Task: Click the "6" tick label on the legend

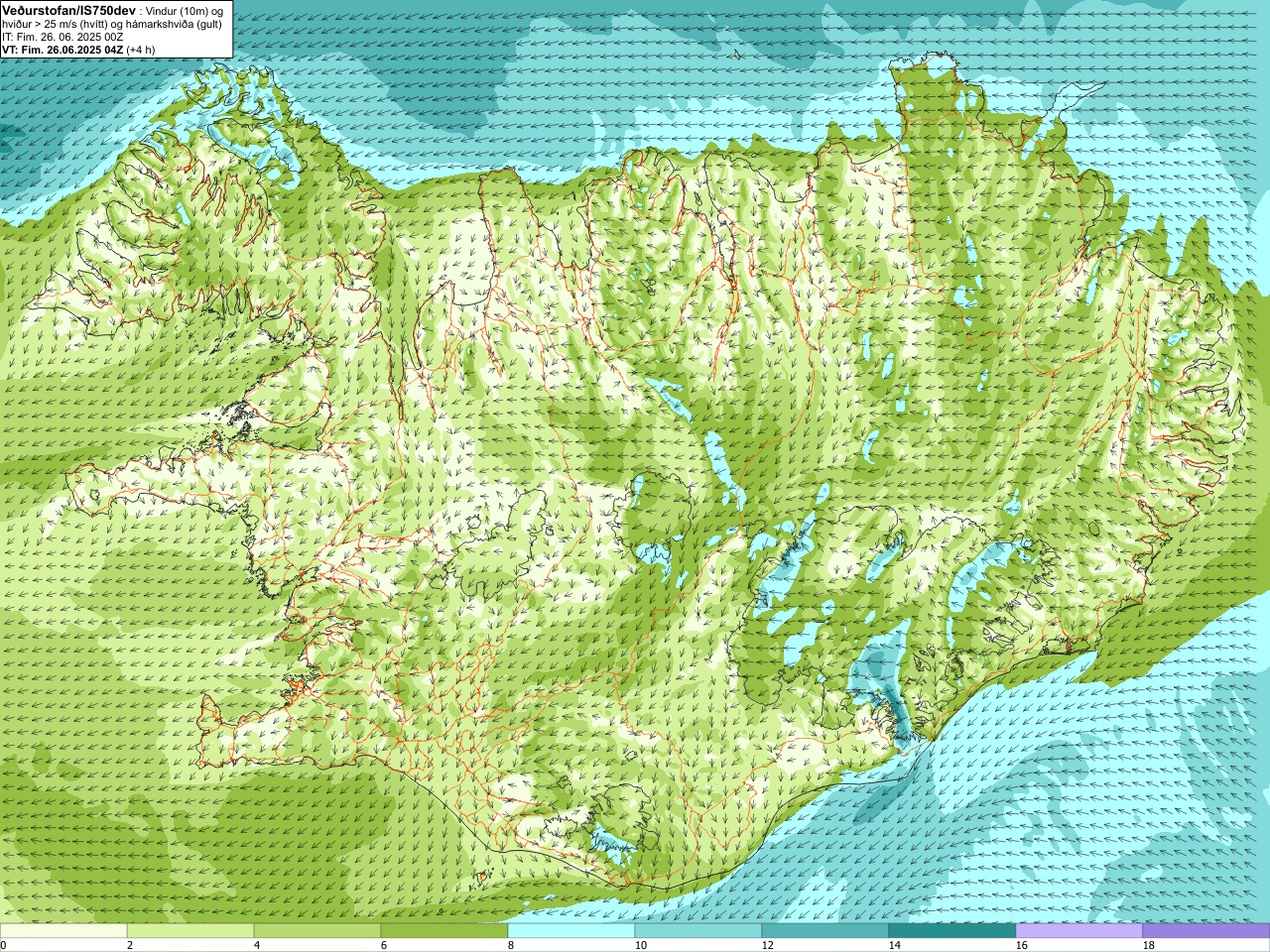Action: coord(384,945)
